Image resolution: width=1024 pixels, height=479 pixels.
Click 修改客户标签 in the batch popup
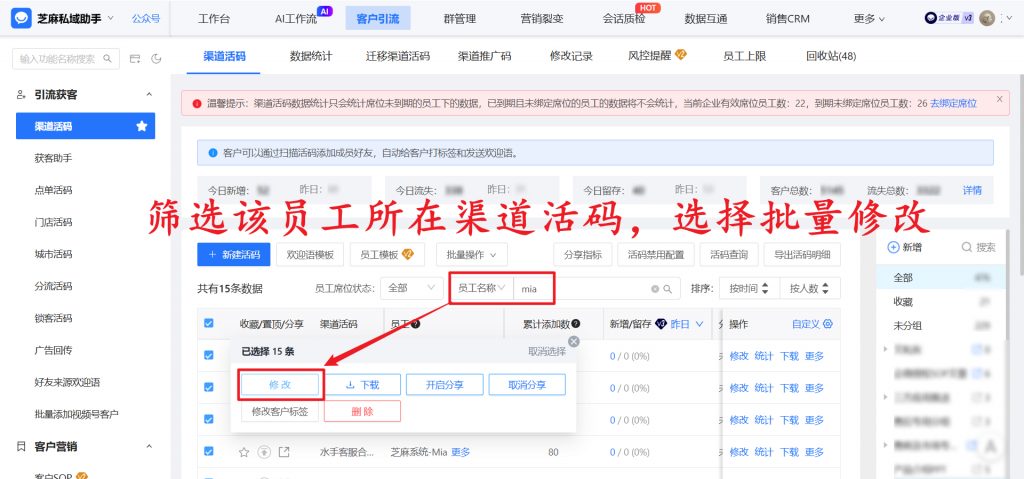pos(280,412)
